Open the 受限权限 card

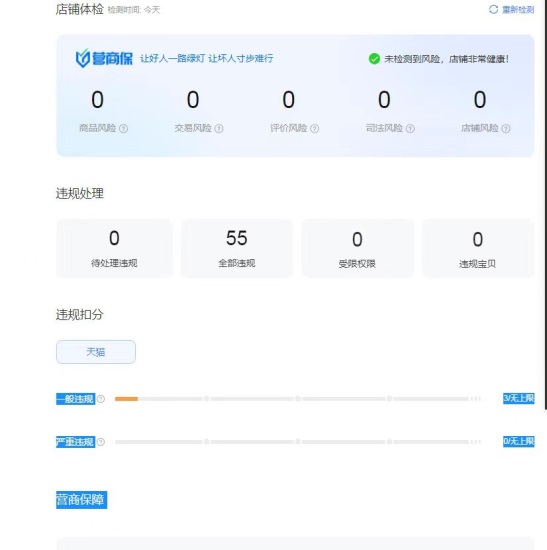point(357,248)
